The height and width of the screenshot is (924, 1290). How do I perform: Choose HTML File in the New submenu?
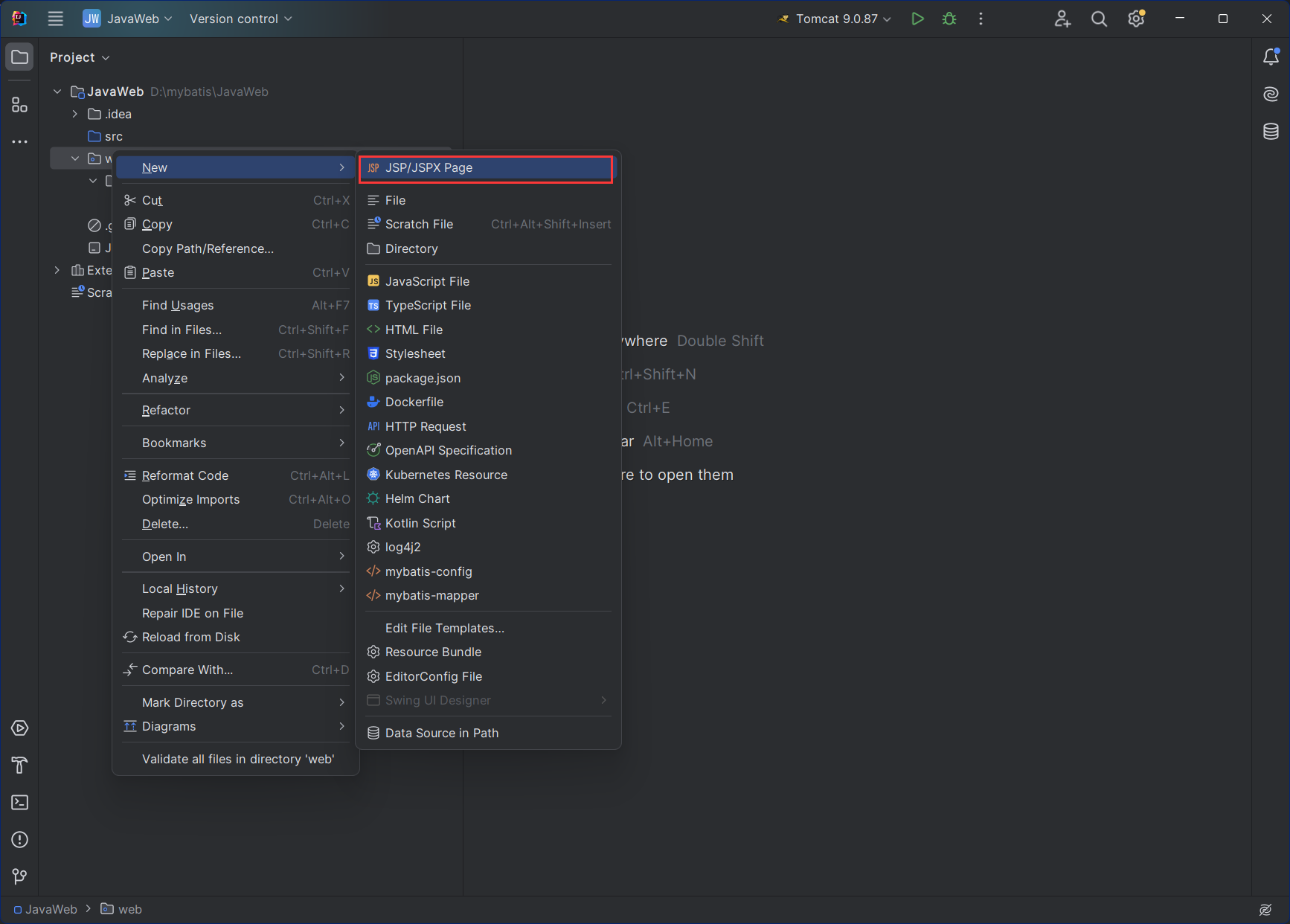pyautogui.click(x=414, y=330)
